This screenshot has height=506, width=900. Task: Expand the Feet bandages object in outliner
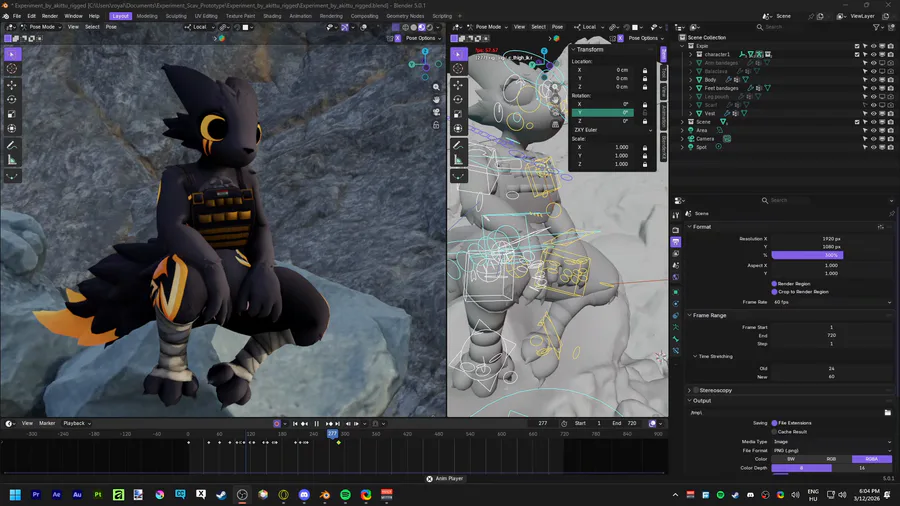click(690, 88)
